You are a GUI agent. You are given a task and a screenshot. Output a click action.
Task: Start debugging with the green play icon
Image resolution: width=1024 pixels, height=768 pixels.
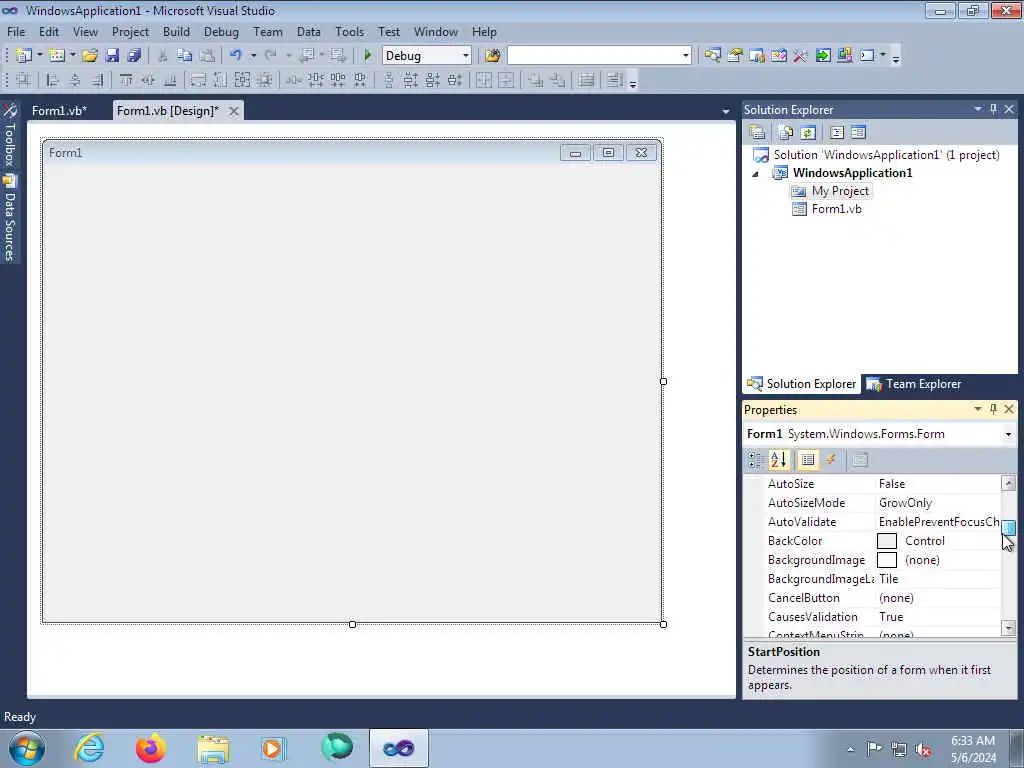click(x=368, y=56)
